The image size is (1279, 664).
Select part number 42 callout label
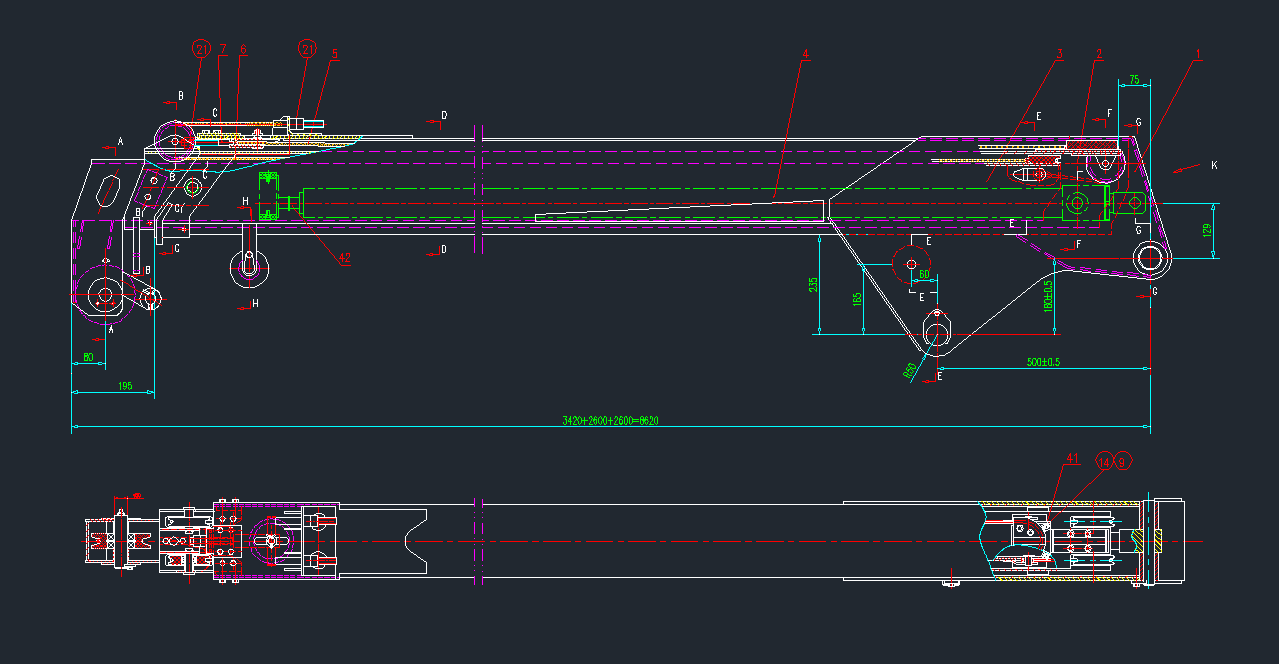point(344,257)
